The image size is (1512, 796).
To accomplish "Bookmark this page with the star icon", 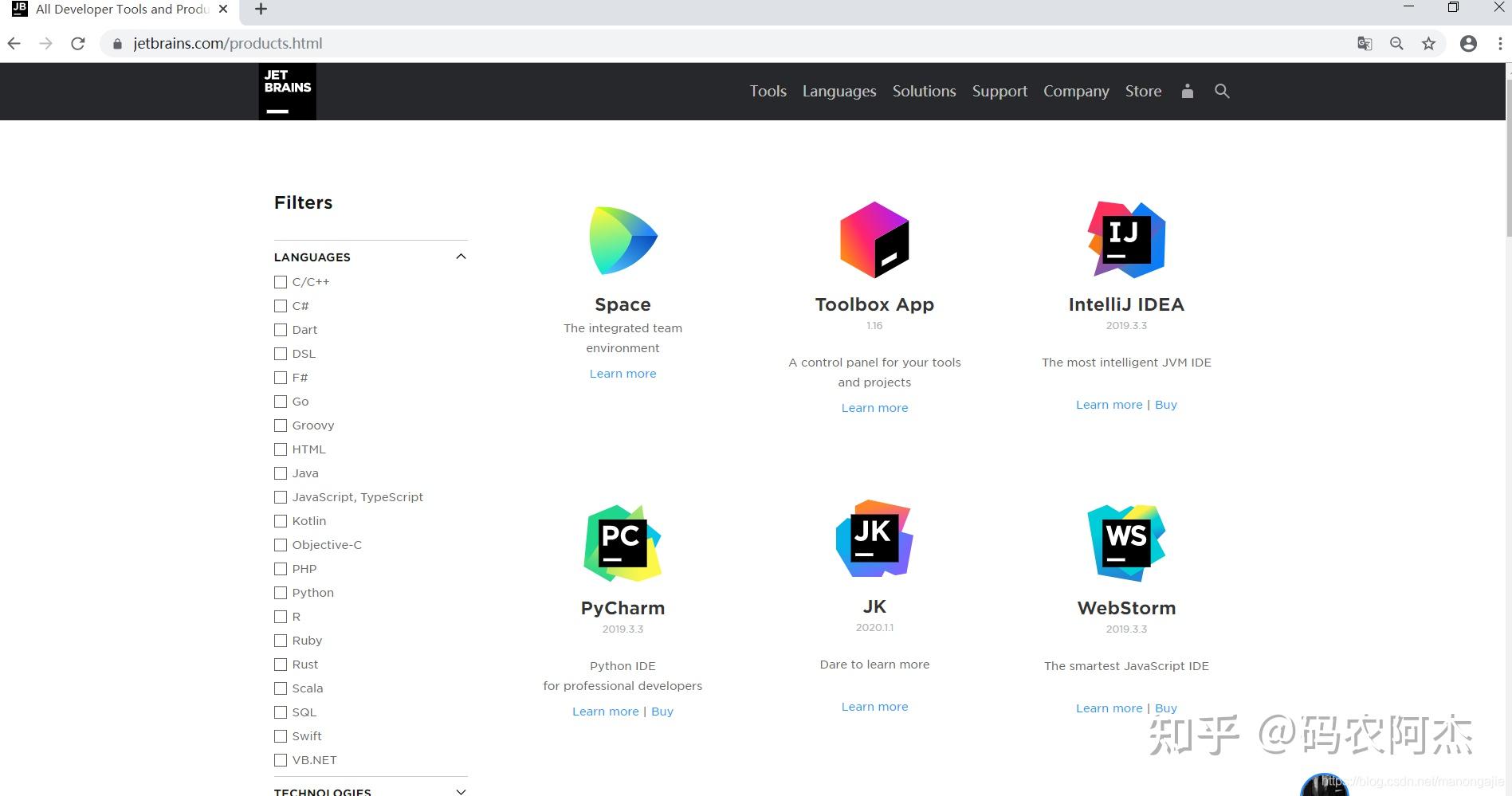I will (x=1428, y=44).
